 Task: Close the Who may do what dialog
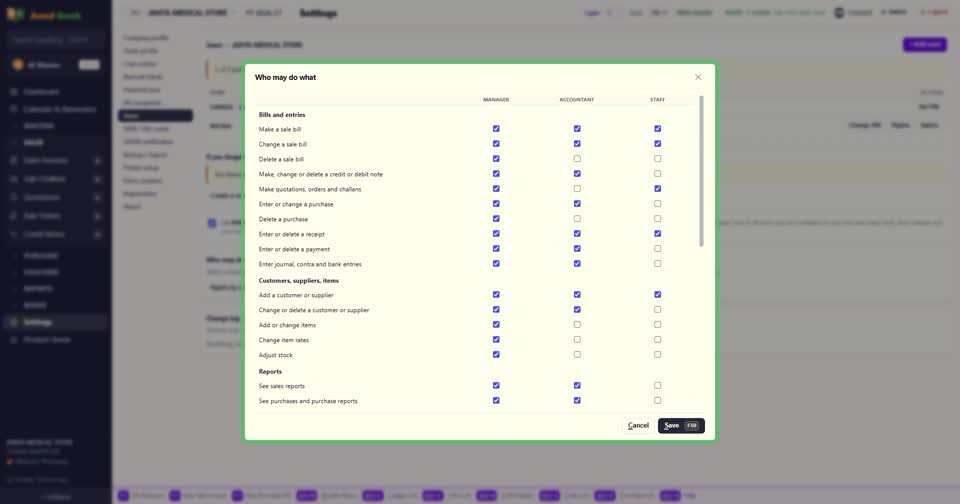[698, 77]
